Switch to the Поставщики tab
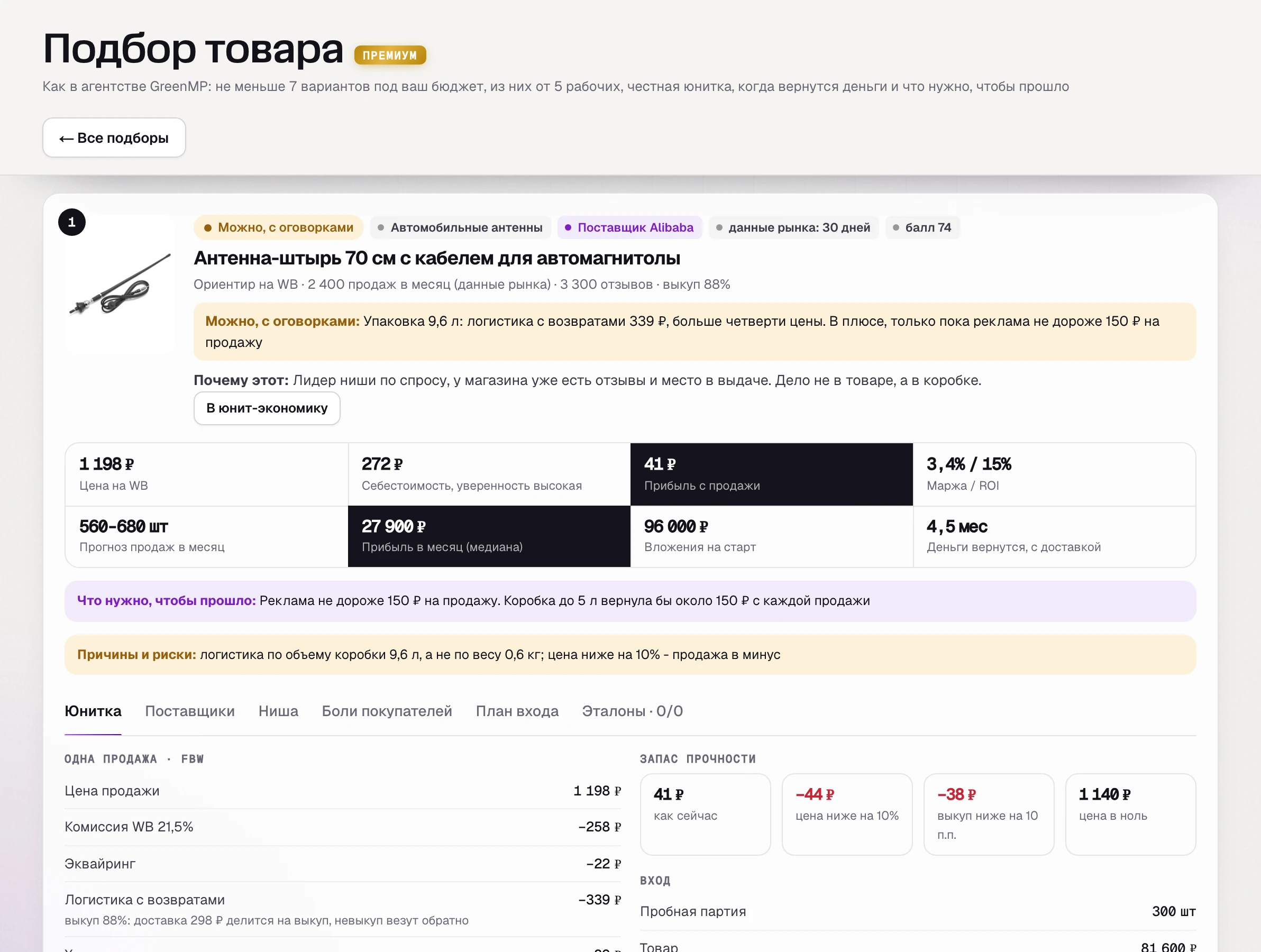1261x952 pixels. [190, 711]
